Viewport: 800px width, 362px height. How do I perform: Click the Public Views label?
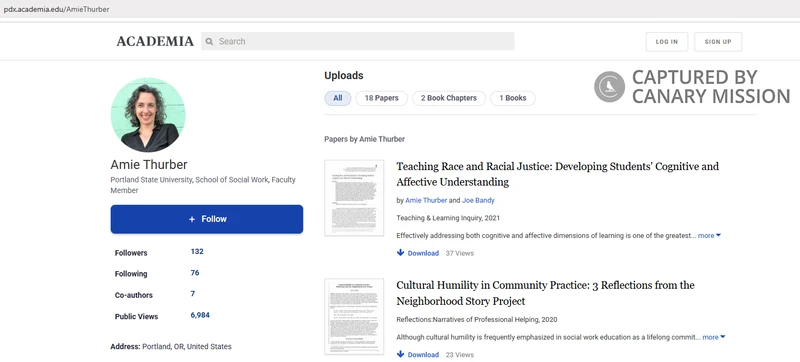tap(137, 317)
